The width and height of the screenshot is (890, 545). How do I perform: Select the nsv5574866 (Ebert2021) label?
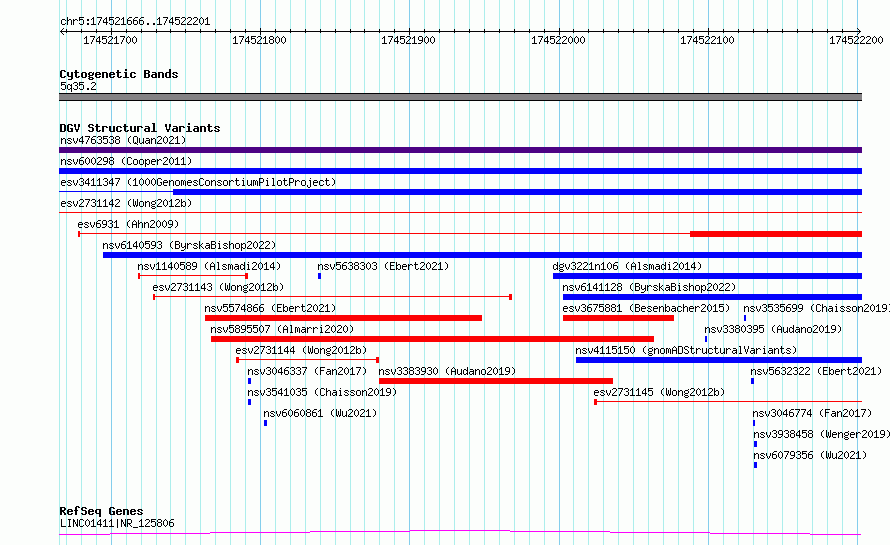pyautogui.click(x=270, y=308)
